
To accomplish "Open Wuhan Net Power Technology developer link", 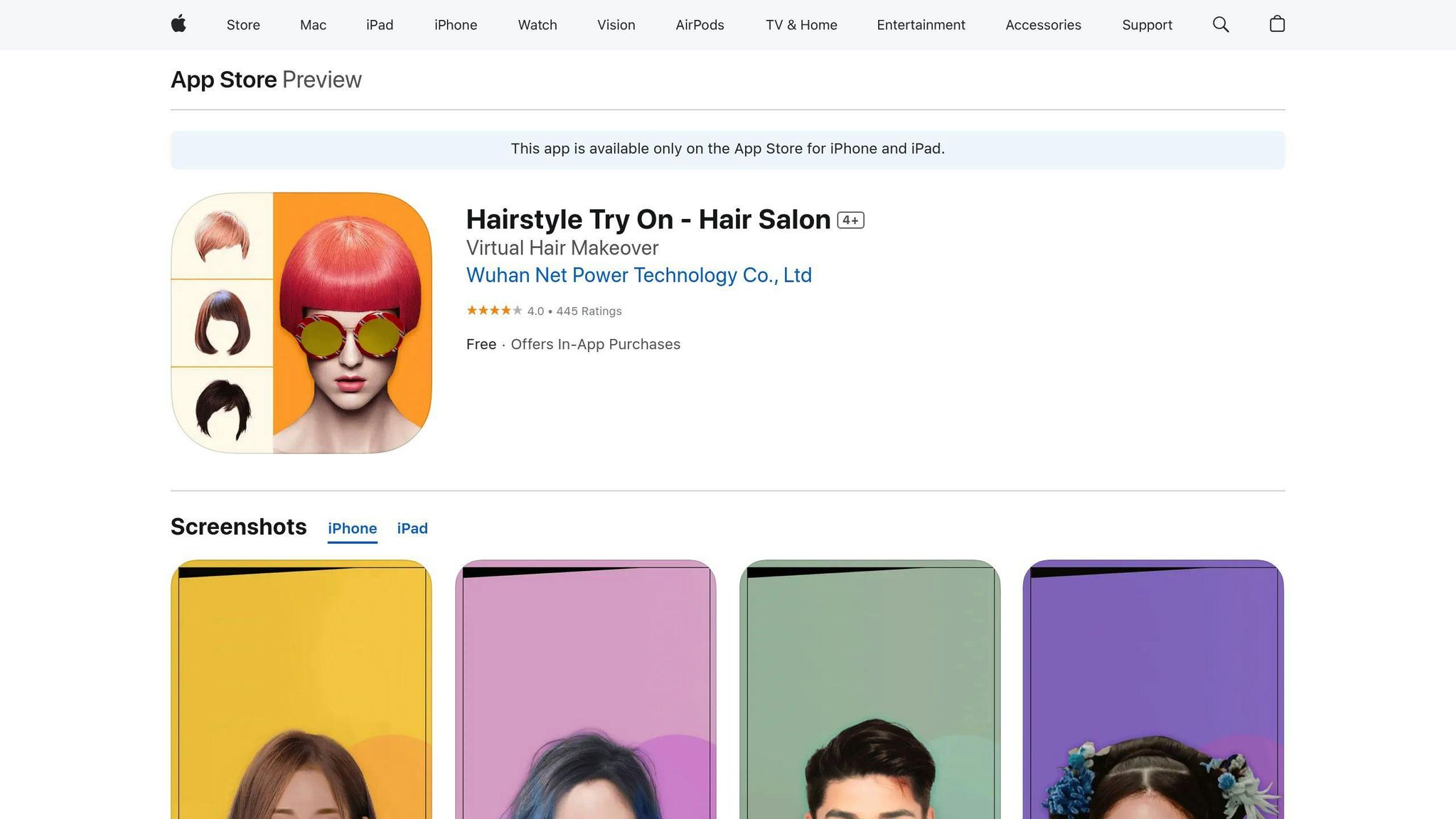I will (638, 275).
